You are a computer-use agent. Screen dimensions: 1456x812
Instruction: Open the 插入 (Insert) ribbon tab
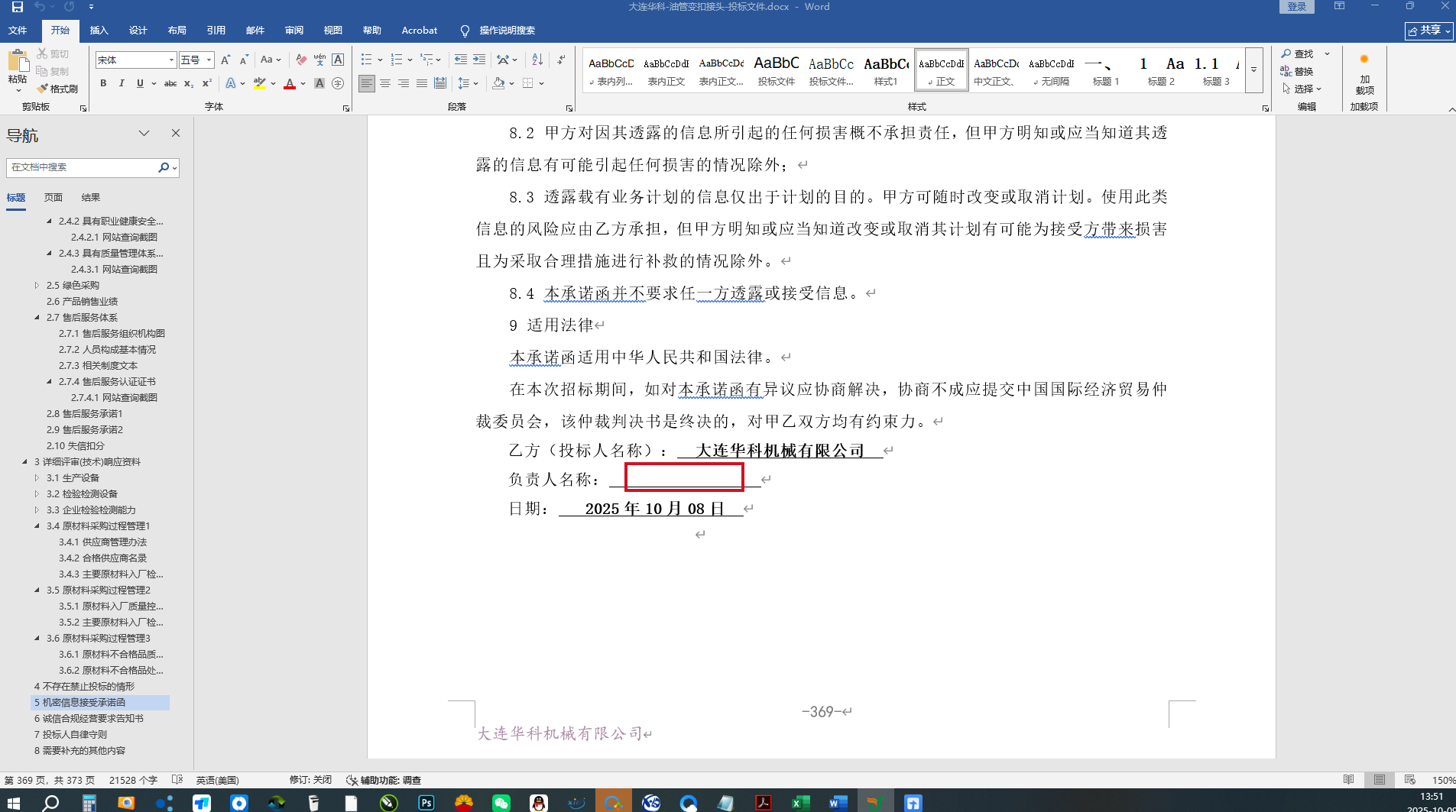99,31
